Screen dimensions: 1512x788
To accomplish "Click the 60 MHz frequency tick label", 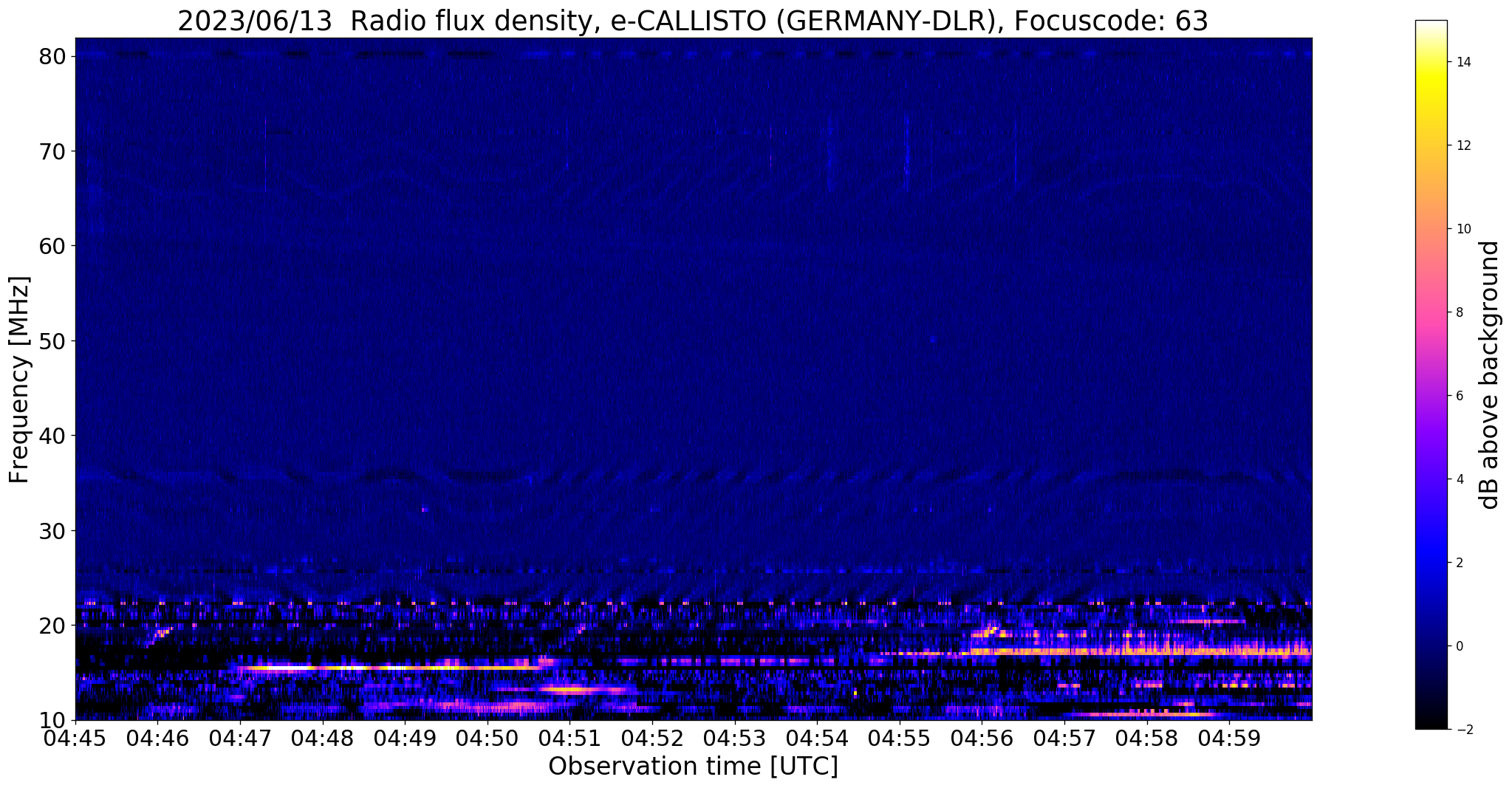I will pos(53,246).
